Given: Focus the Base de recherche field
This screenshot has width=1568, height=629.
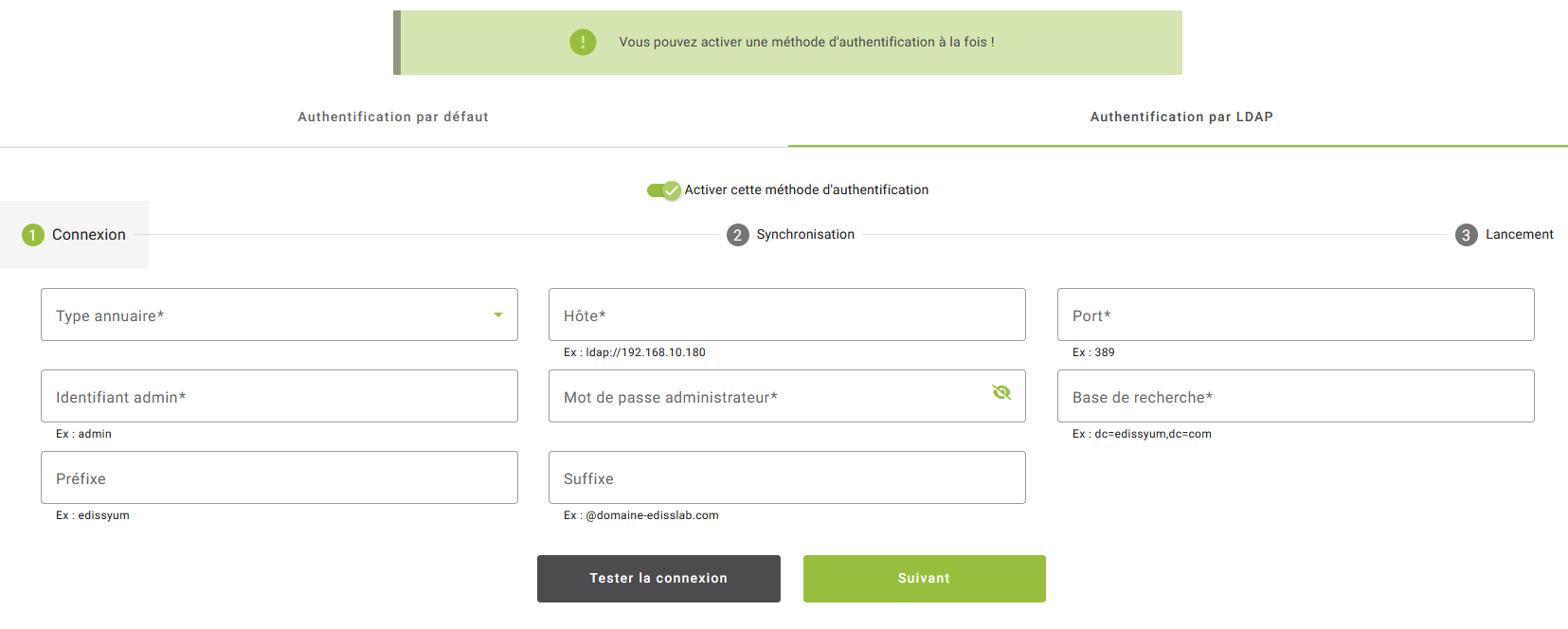Looking at the screenshot, I should (1295, 396).
